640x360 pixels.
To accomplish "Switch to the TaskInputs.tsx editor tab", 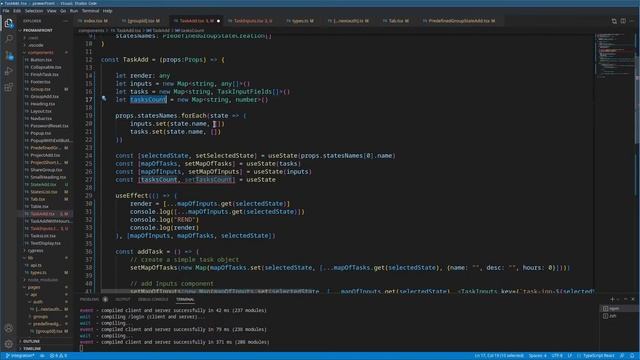I will [253, 21].
